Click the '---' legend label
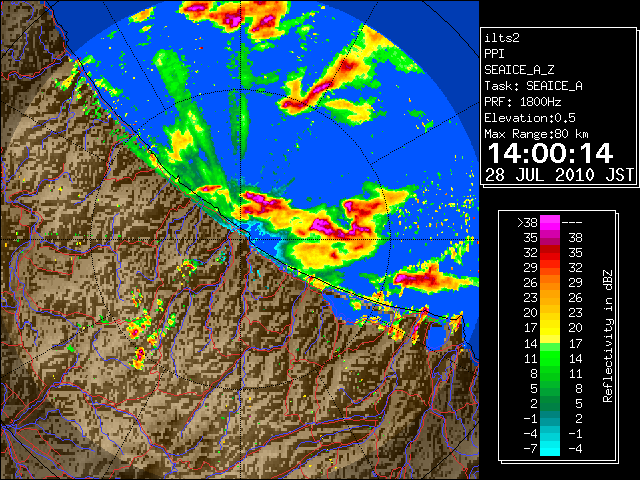The image size is (640, 480). [572, 222]
